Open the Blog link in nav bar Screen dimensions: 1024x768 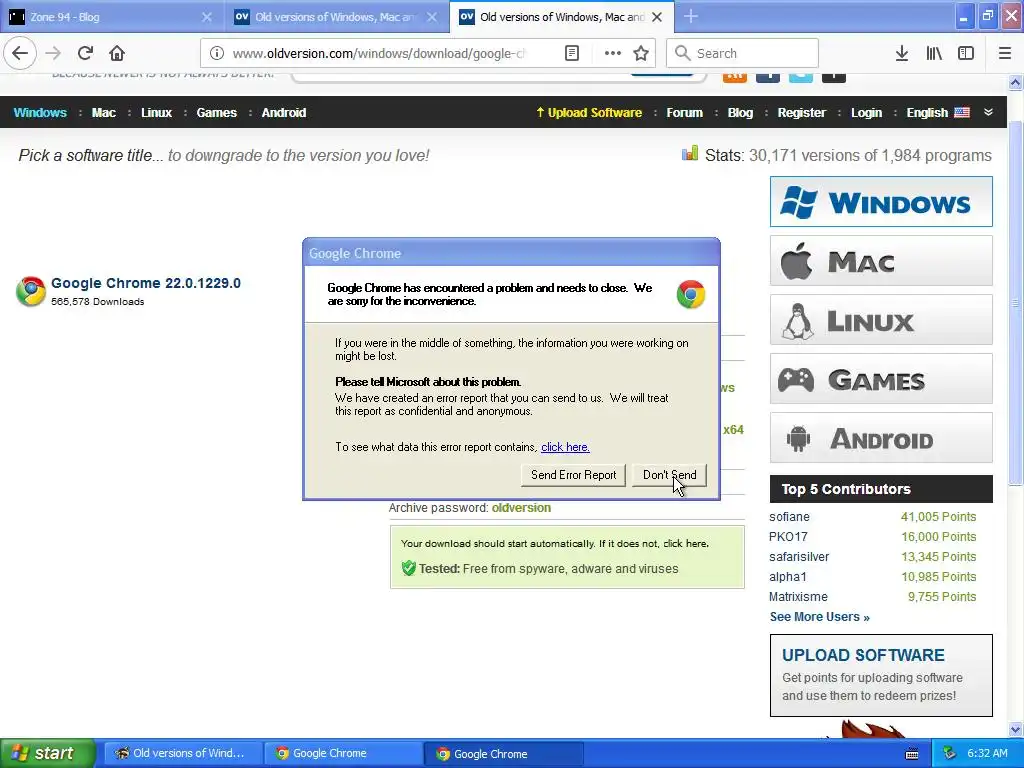pyautogui.click(x=740, y=112)
